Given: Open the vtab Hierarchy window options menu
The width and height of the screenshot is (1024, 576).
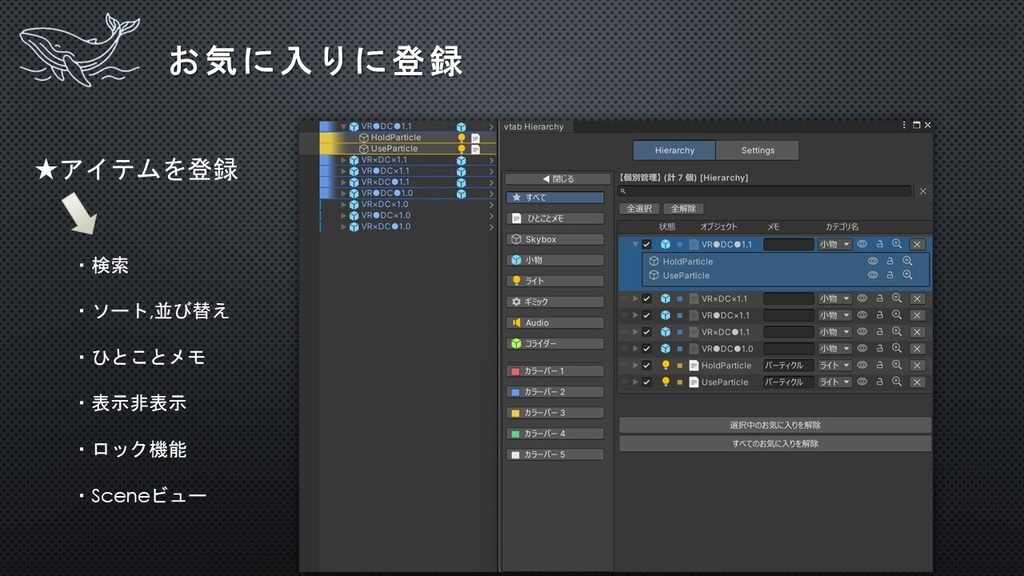Looking at the screenshot, I should 904,125.
